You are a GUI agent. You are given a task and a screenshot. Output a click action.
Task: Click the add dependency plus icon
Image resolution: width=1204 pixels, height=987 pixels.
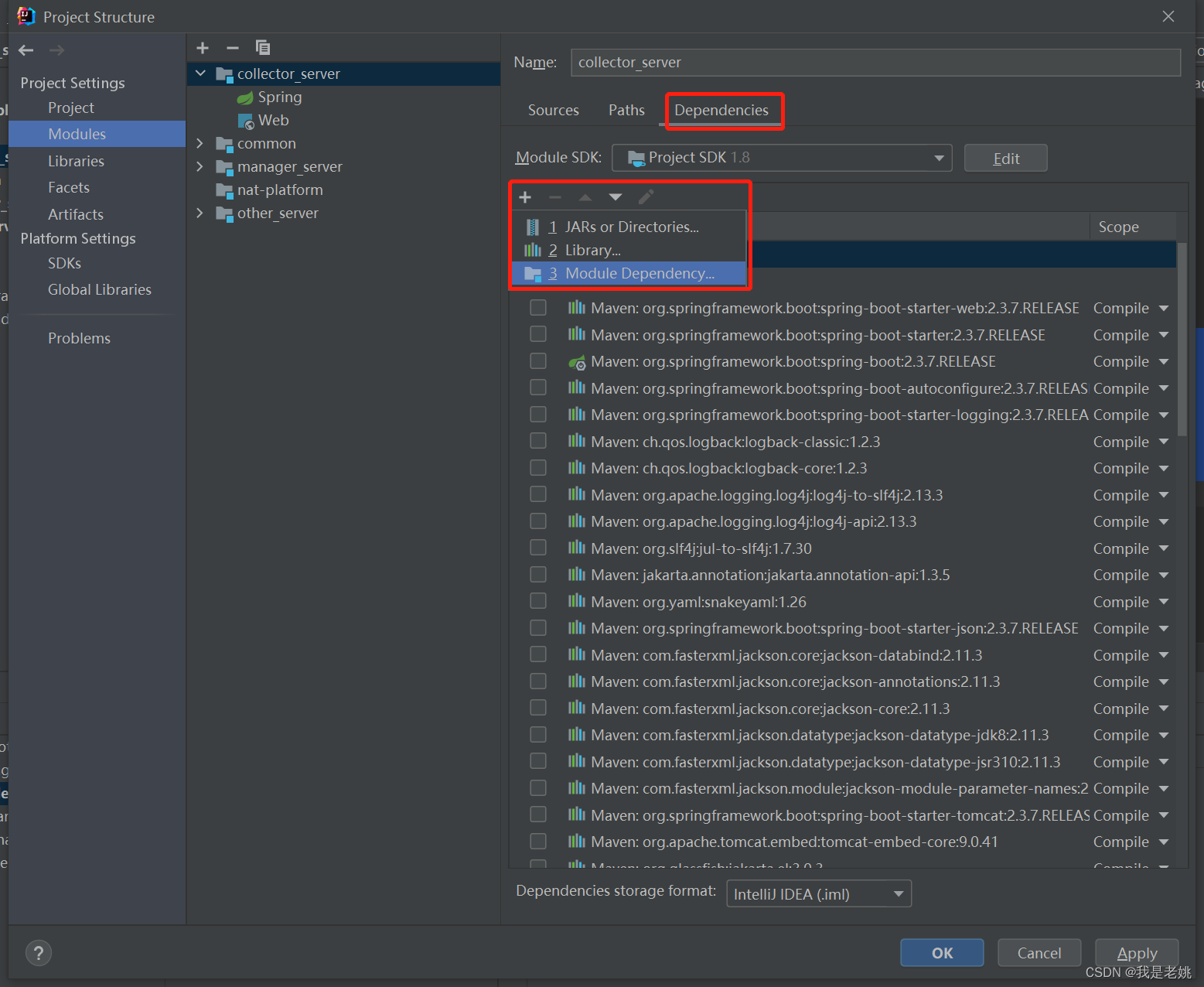pos(525,197)
